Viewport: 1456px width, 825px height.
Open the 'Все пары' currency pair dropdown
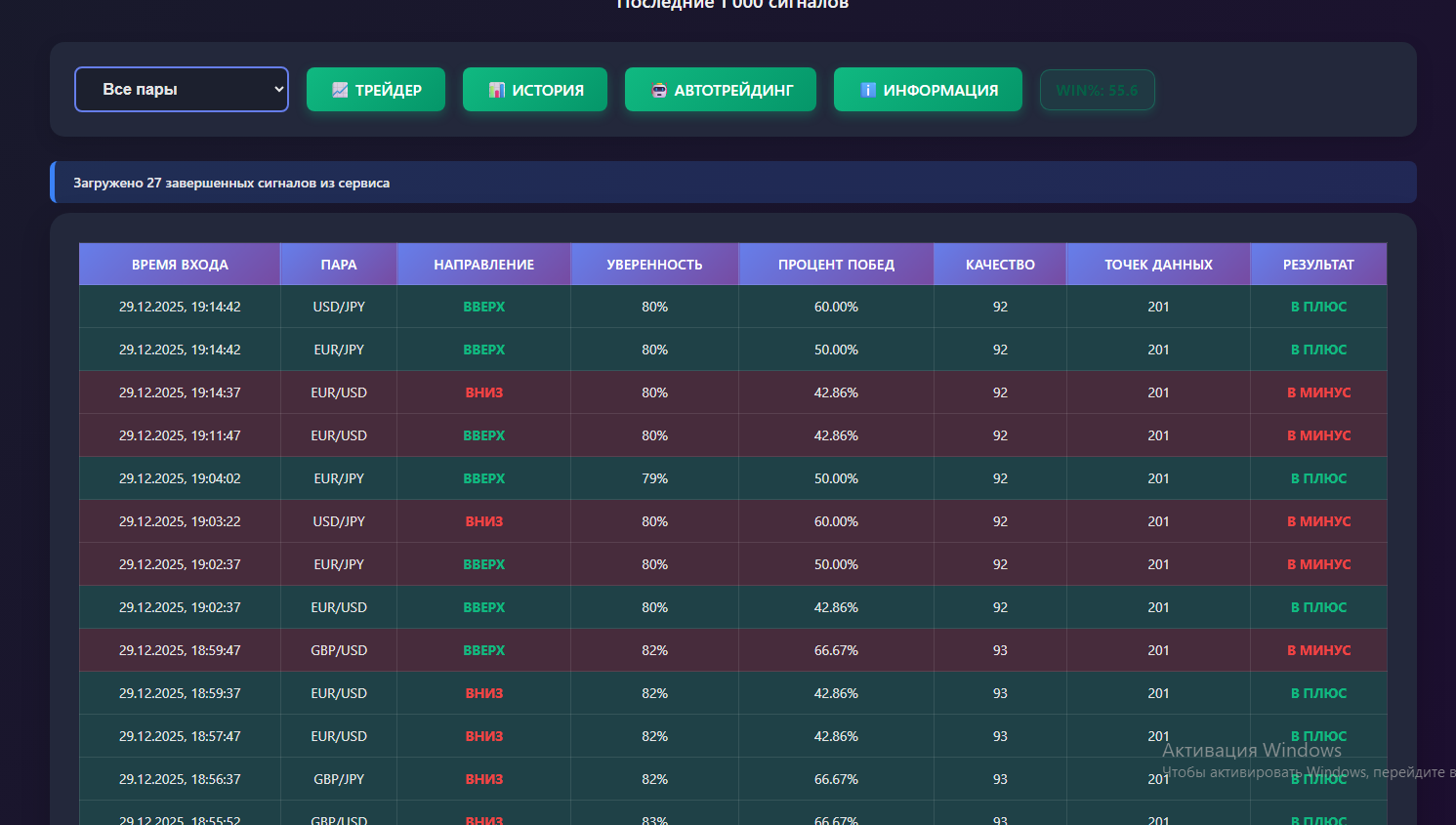pos(182,89)
